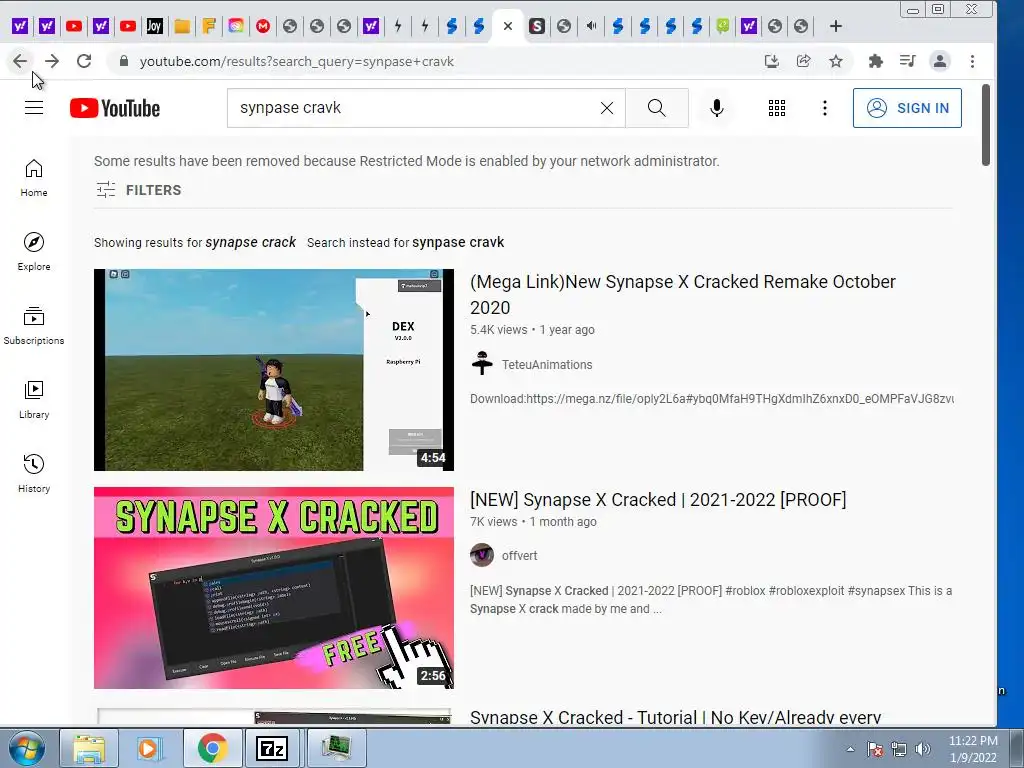This screenshot has width=1024, height=768.
Task: Open title "(Mega Link)New Synapse X Cracked Remake"
Action: (682, 295)
